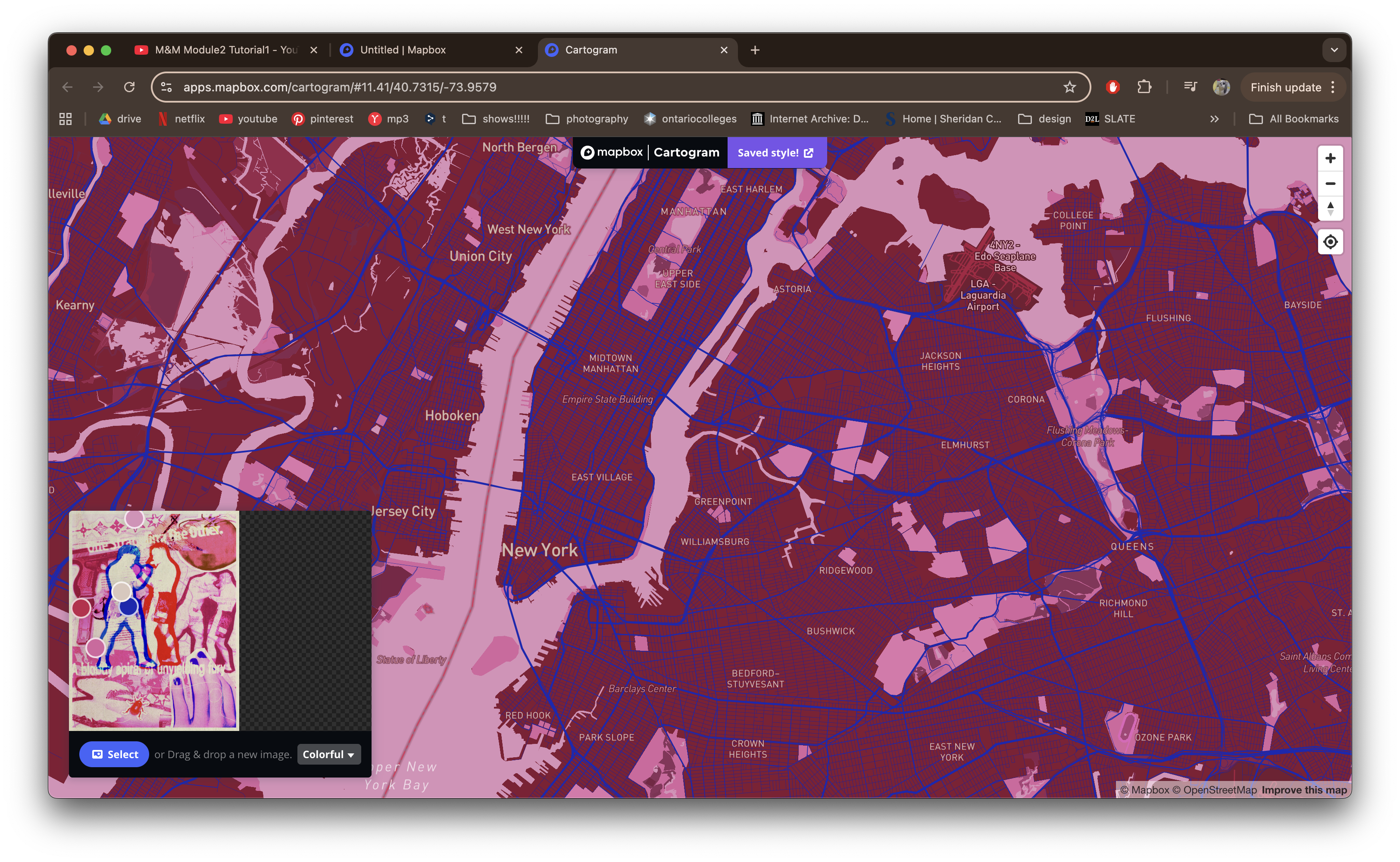Switch to the M&M Module2 Tutorial1 YouTube tab
1400x862 pixels.
(x=226, y=50)
